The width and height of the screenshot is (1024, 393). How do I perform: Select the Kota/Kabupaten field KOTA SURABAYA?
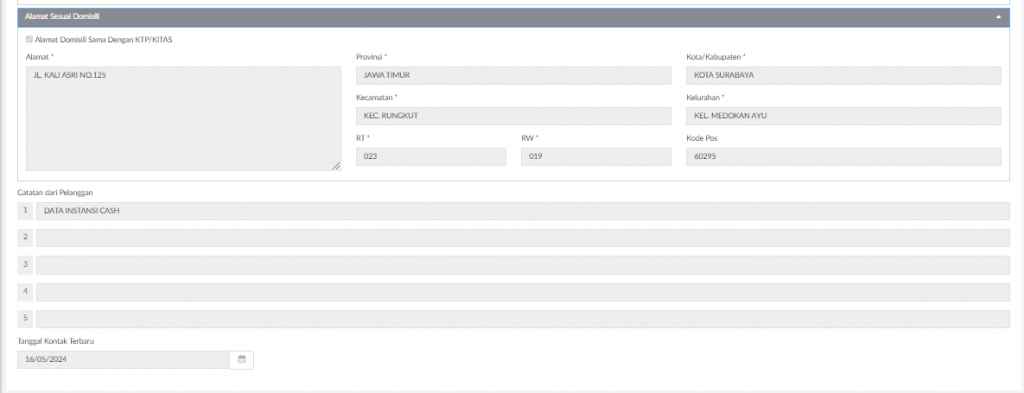coord(844,75)
